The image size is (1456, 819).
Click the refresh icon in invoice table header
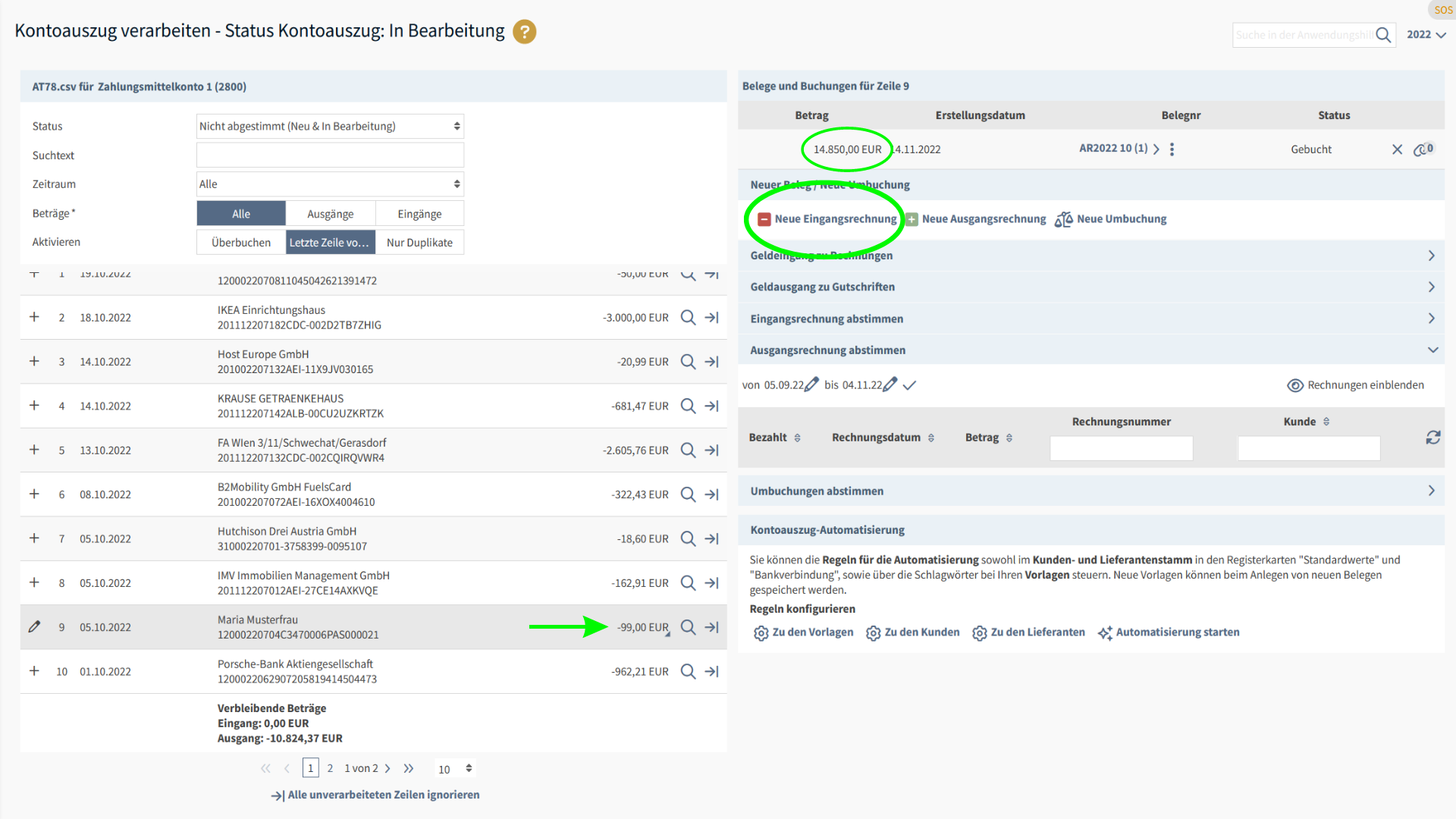(1432, 438)
